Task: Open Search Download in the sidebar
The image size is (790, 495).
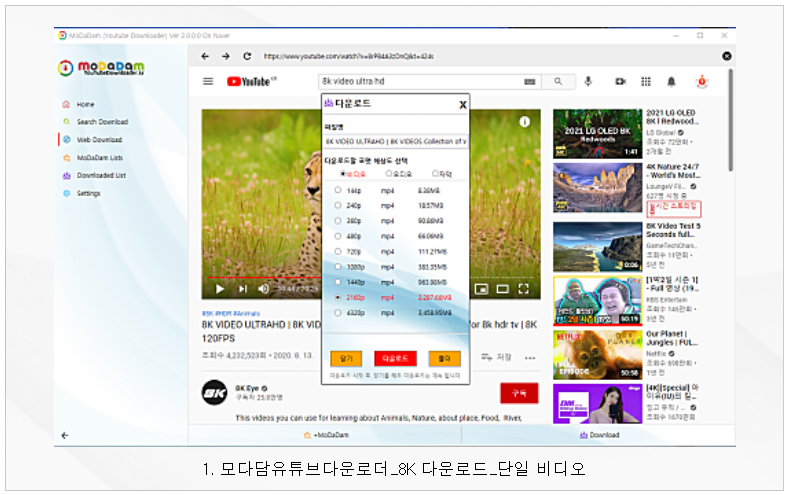Action: [x=96, y=122]
